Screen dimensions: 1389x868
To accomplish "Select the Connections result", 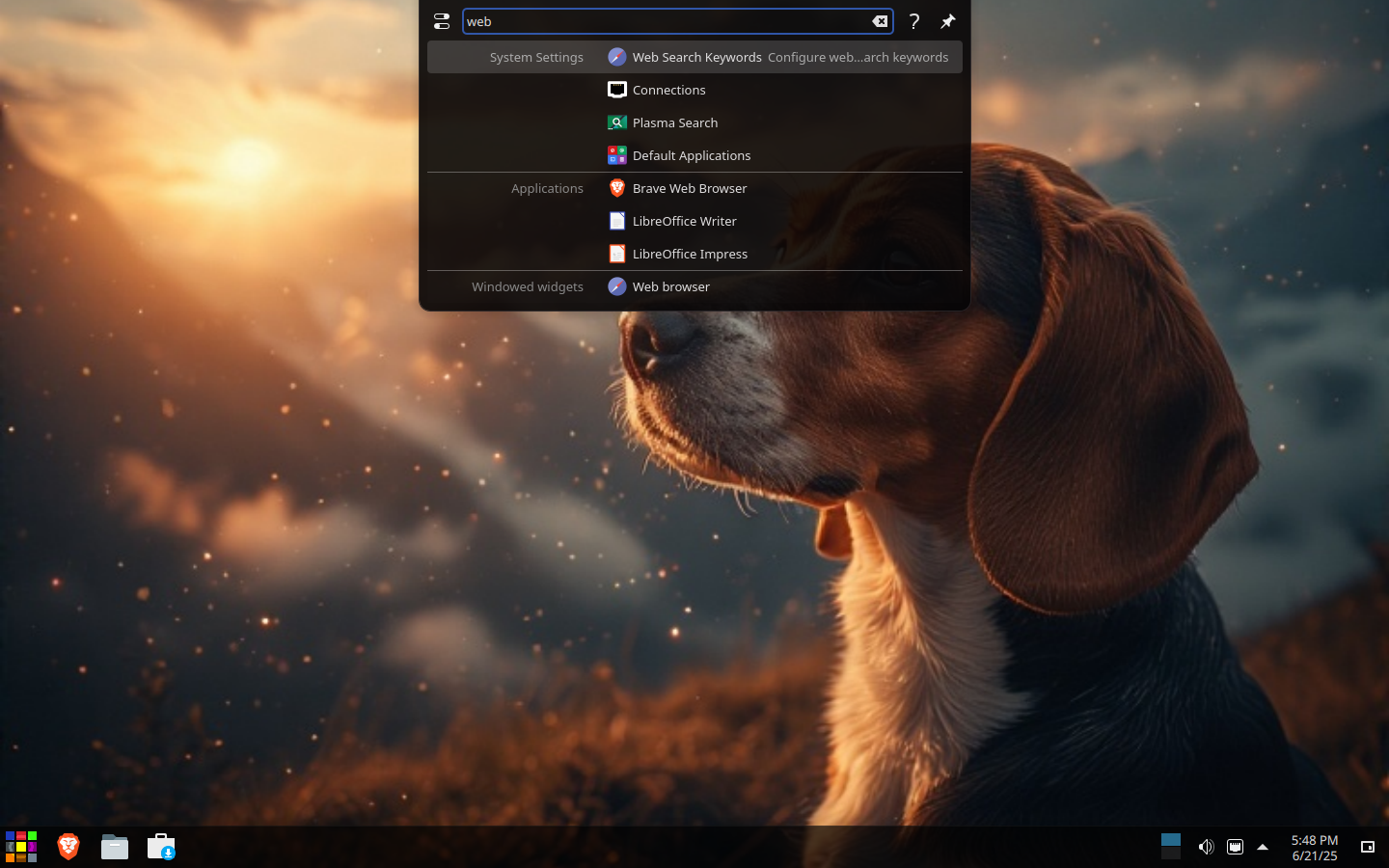I will coord(694,90).
